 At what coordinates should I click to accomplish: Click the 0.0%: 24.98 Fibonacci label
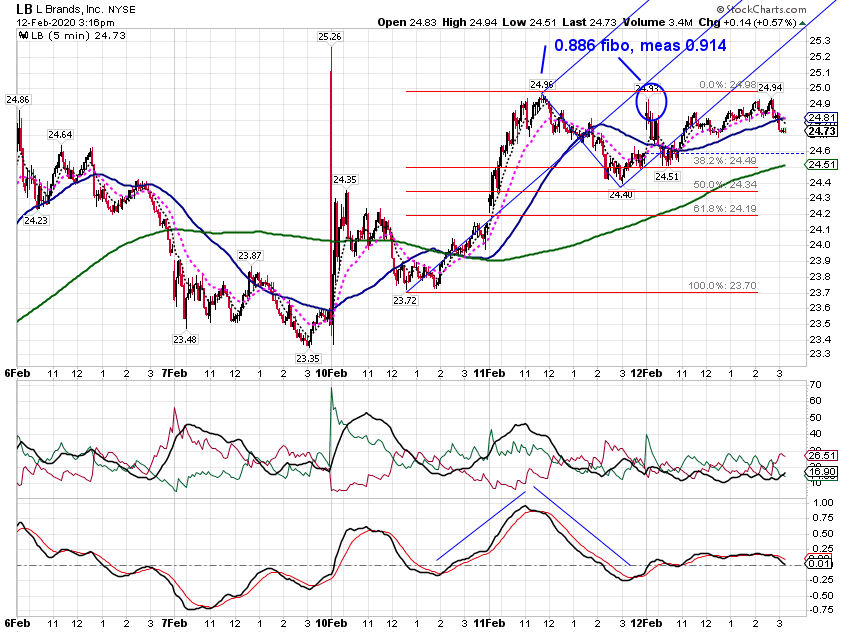727,85
